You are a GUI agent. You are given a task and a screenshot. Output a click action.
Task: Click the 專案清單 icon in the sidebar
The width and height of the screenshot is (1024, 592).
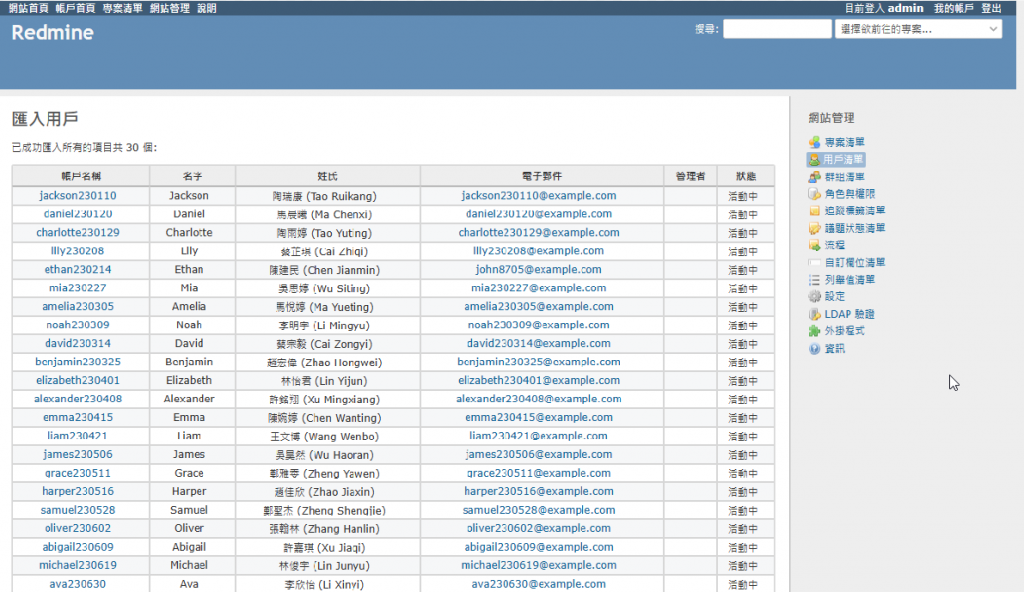(x=814, y=142)
